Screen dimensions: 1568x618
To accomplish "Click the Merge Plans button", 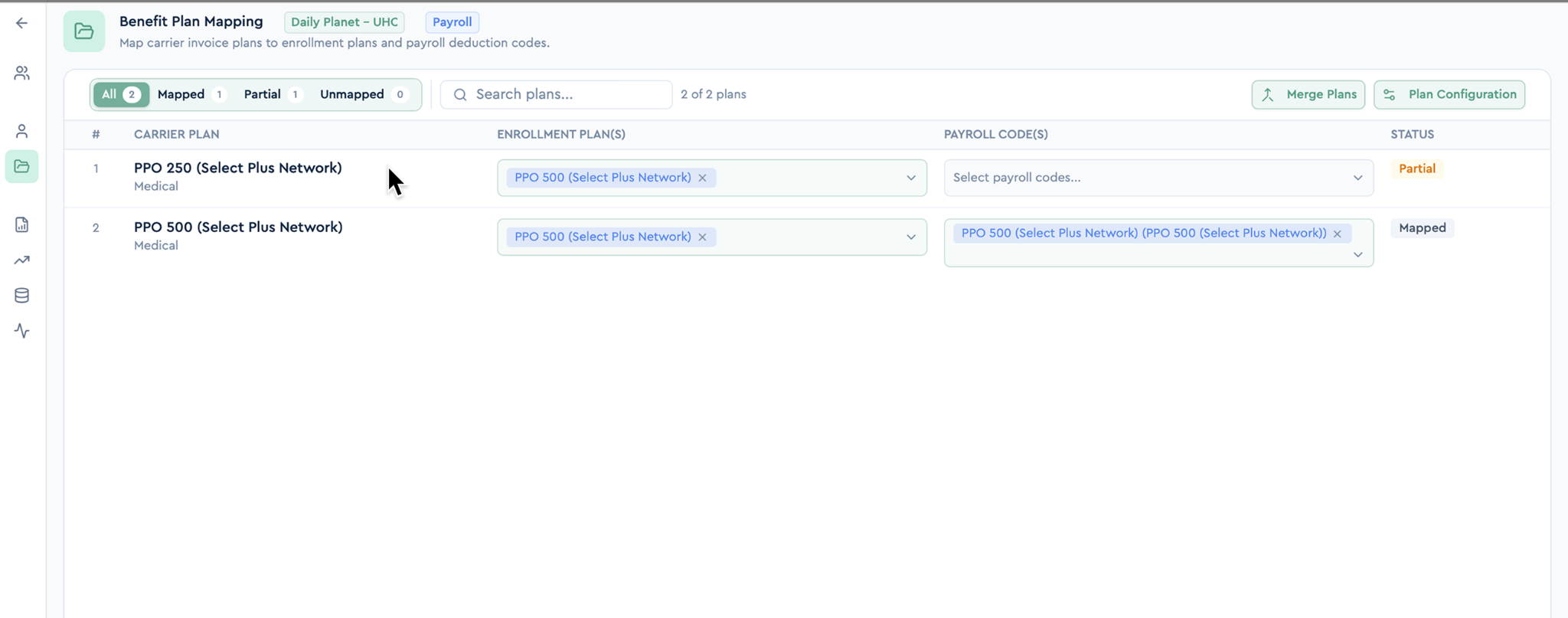I will click(1308, 94).
